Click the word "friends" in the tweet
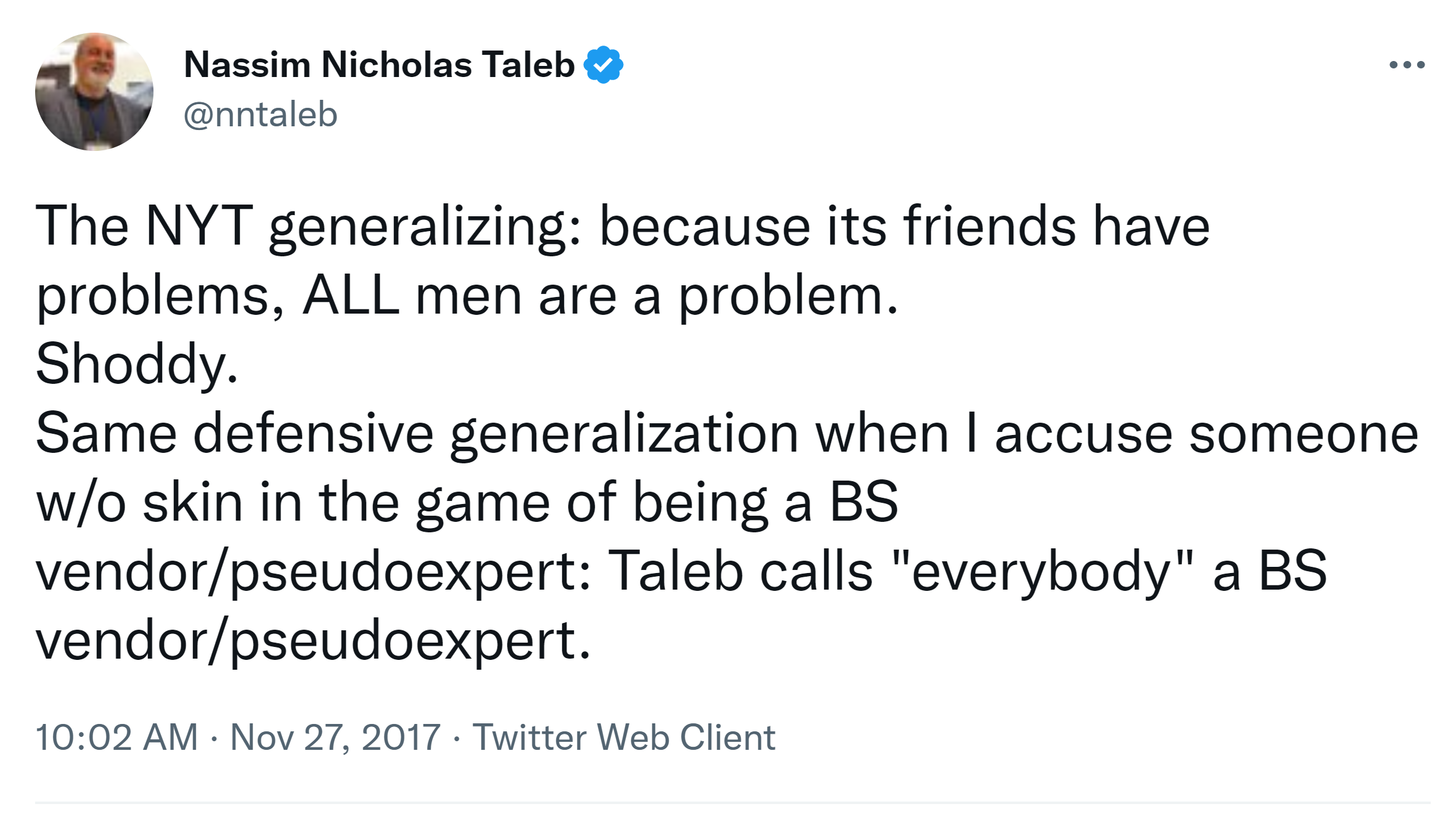This screenshot has width=1456, height=825. pyautogui.click(x=990, y=226)
